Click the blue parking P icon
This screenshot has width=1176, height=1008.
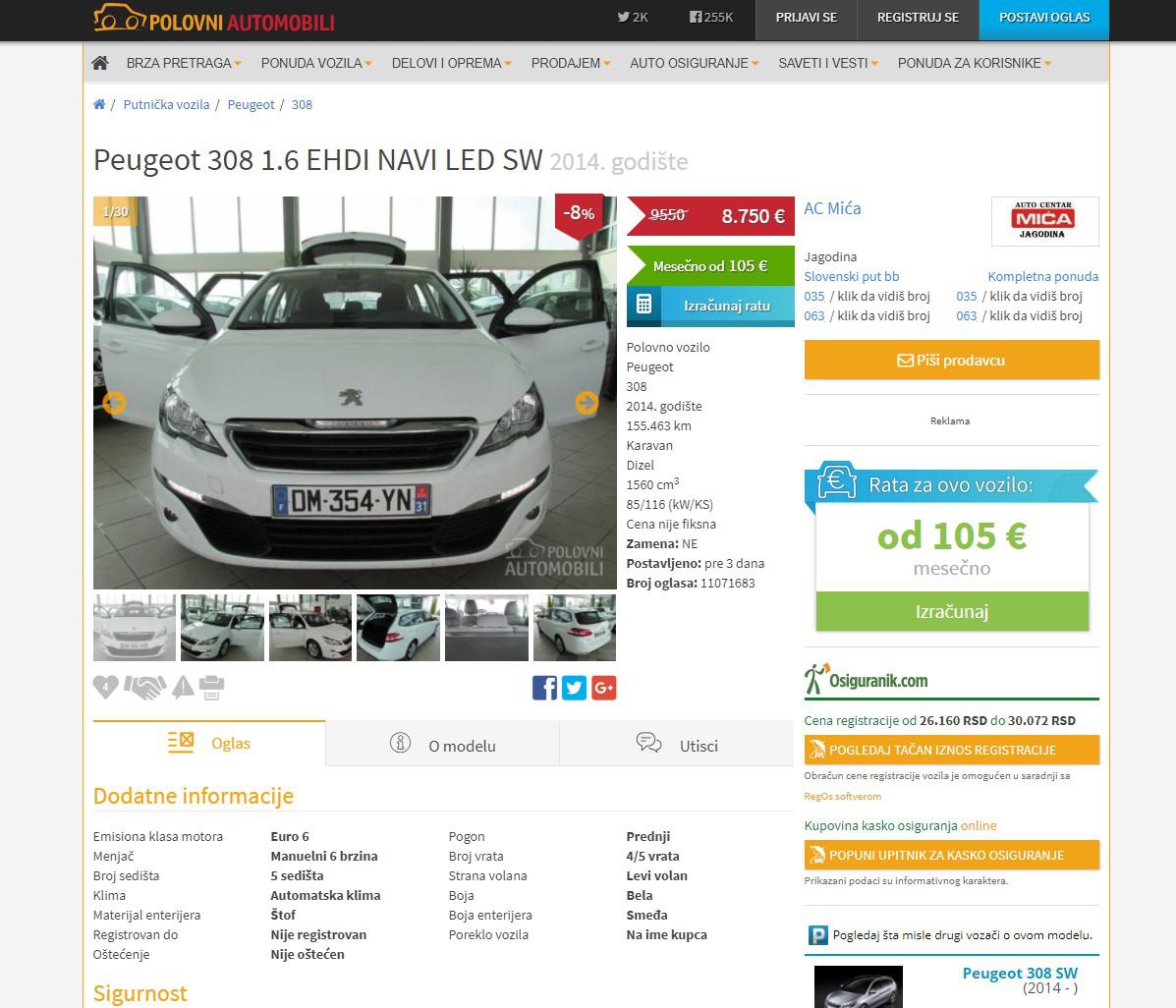[x=817, y=935]
